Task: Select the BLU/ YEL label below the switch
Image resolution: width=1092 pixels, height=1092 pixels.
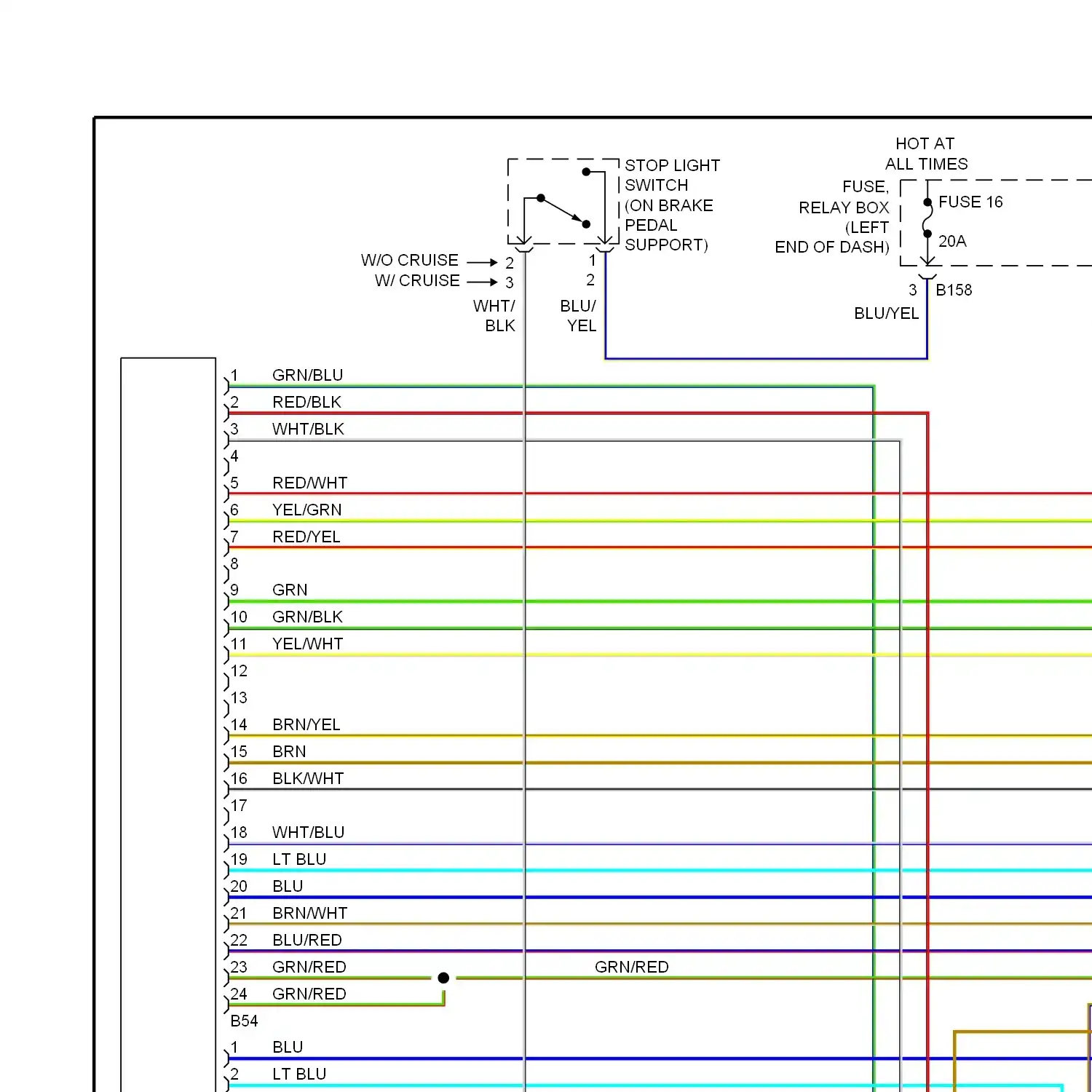Action: (x=579, y=316)
